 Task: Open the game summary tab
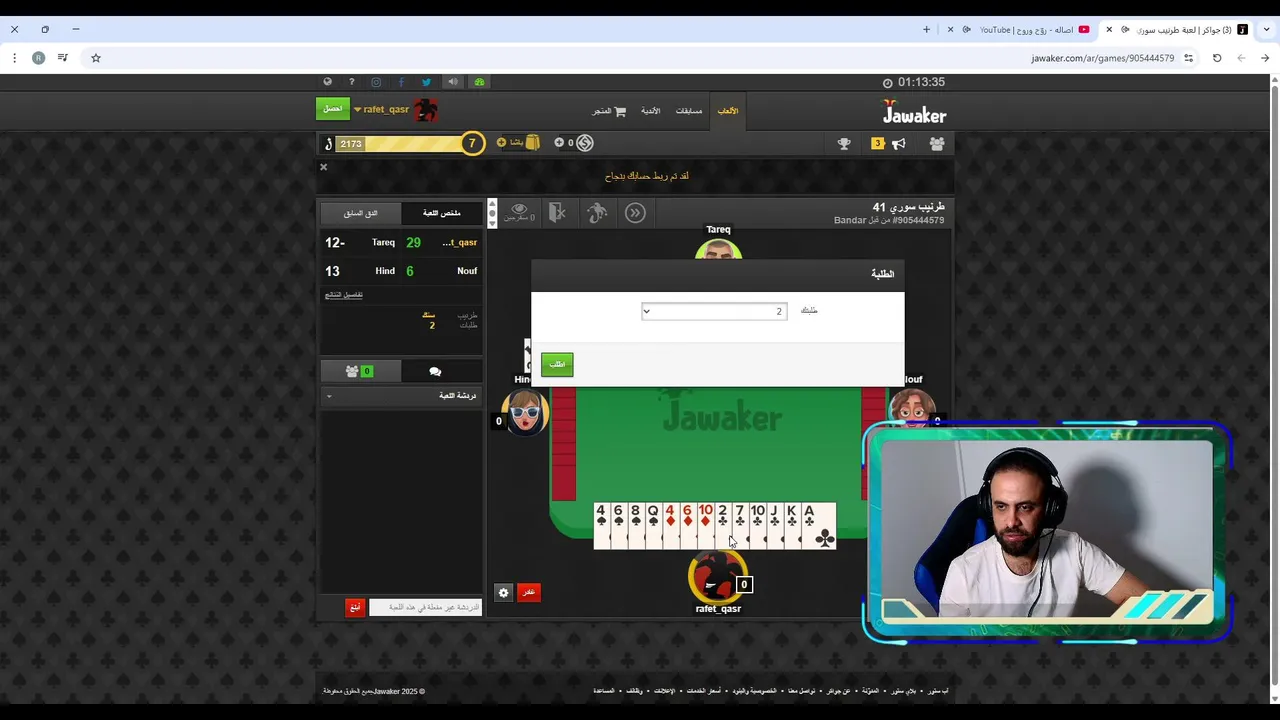tap(441, 213)
